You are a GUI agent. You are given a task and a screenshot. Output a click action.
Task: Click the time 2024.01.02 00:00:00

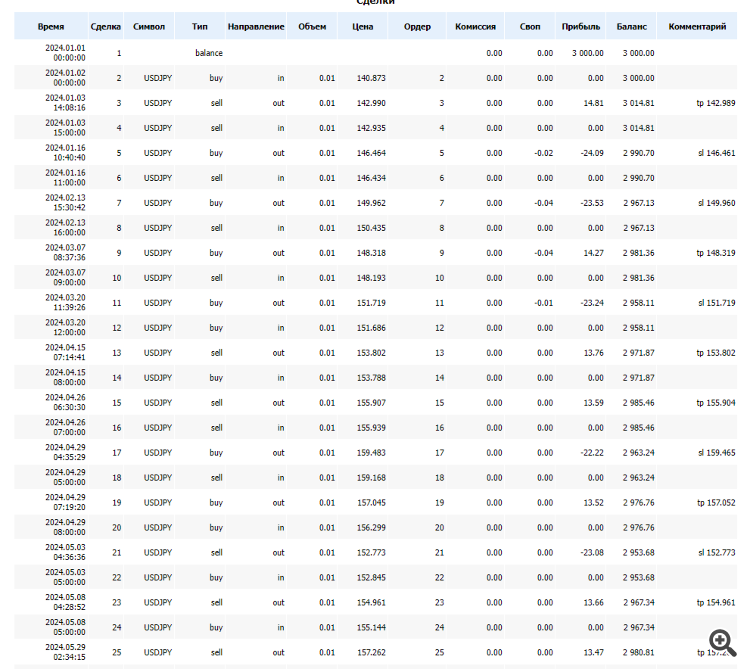pyautogui.click(x=66, y=78)
